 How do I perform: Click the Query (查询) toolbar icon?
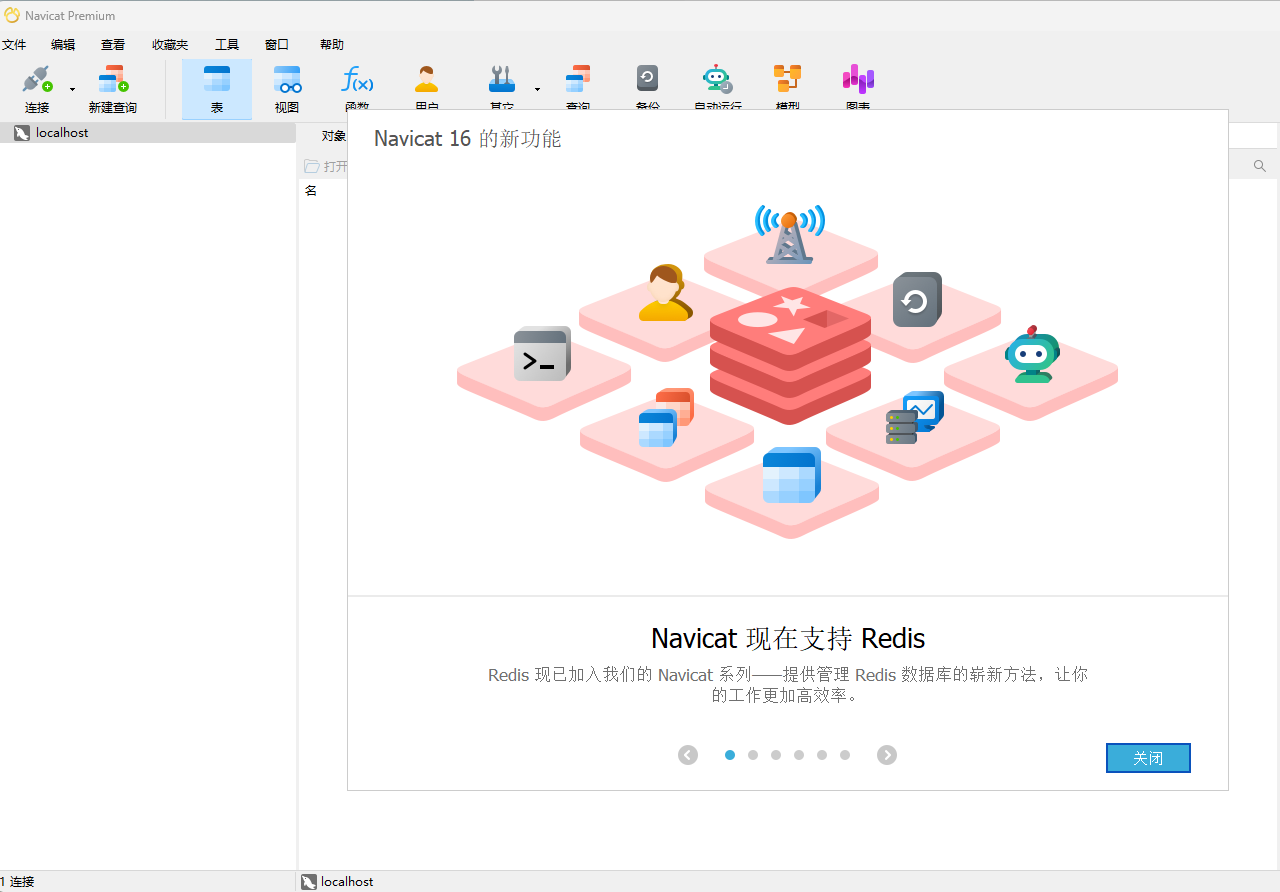point(578,80)
